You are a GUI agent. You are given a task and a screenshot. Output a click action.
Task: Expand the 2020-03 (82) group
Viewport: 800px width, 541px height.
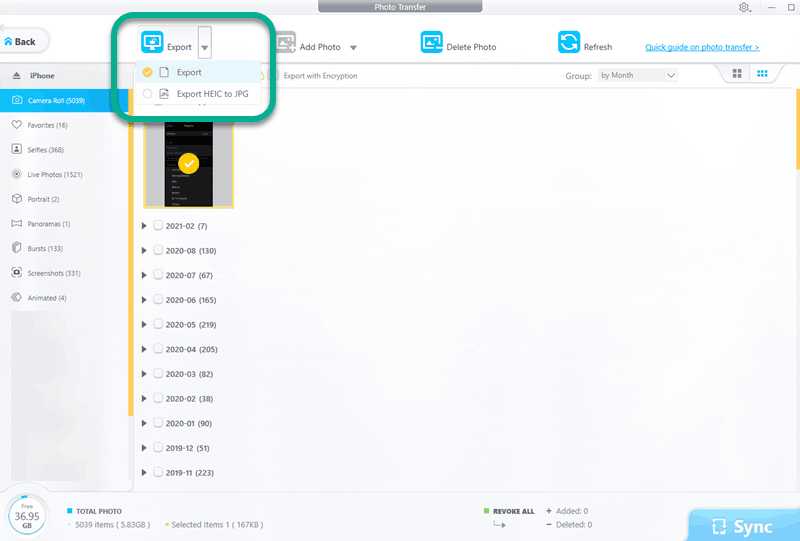click(x=144, y=374)
